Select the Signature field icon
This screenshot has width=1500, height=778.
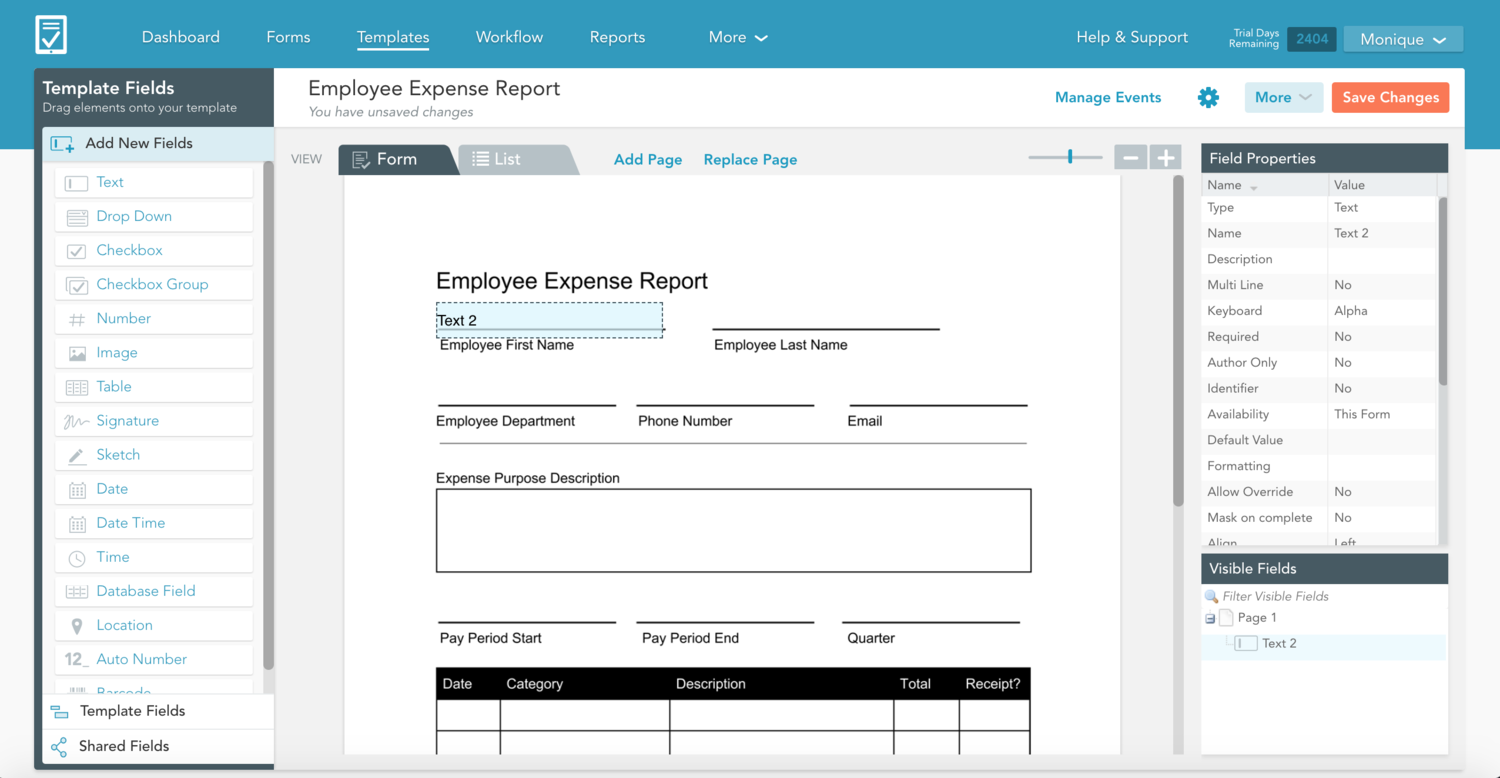click(77, 421)
